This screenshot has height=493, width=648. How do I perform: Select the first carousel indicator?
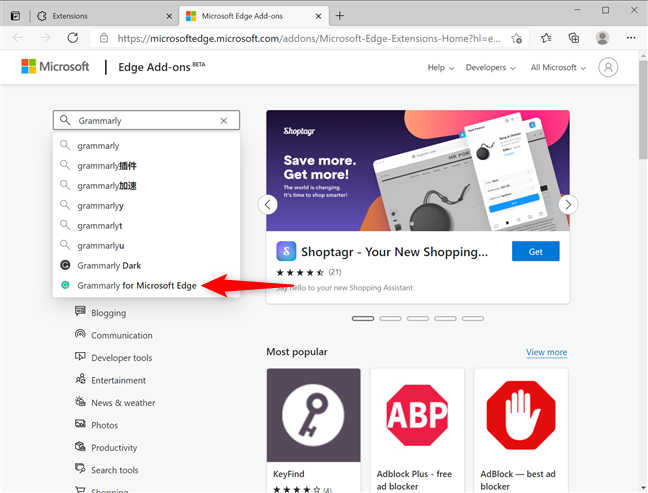click(x=363, y=319)
